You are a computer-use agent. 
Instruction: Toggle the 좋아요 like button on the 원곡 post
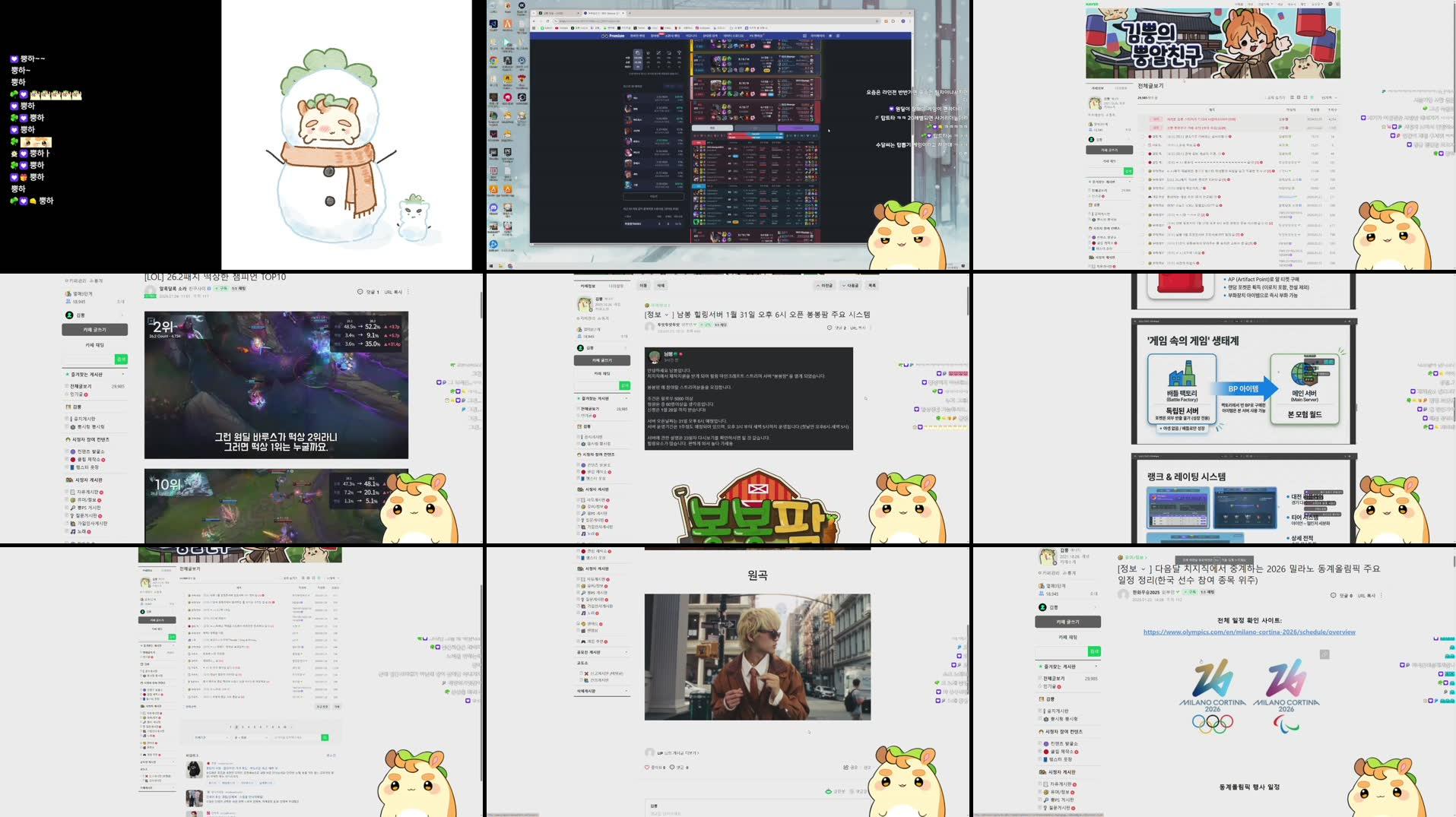(x=646, y=767)
